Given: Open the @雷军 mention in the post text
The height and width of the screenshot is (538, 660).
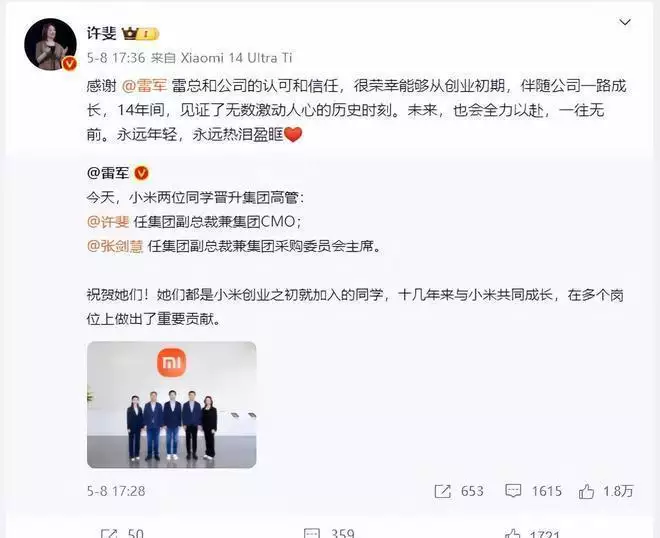Looking at the screenshot, I should [x=144, y=86].
